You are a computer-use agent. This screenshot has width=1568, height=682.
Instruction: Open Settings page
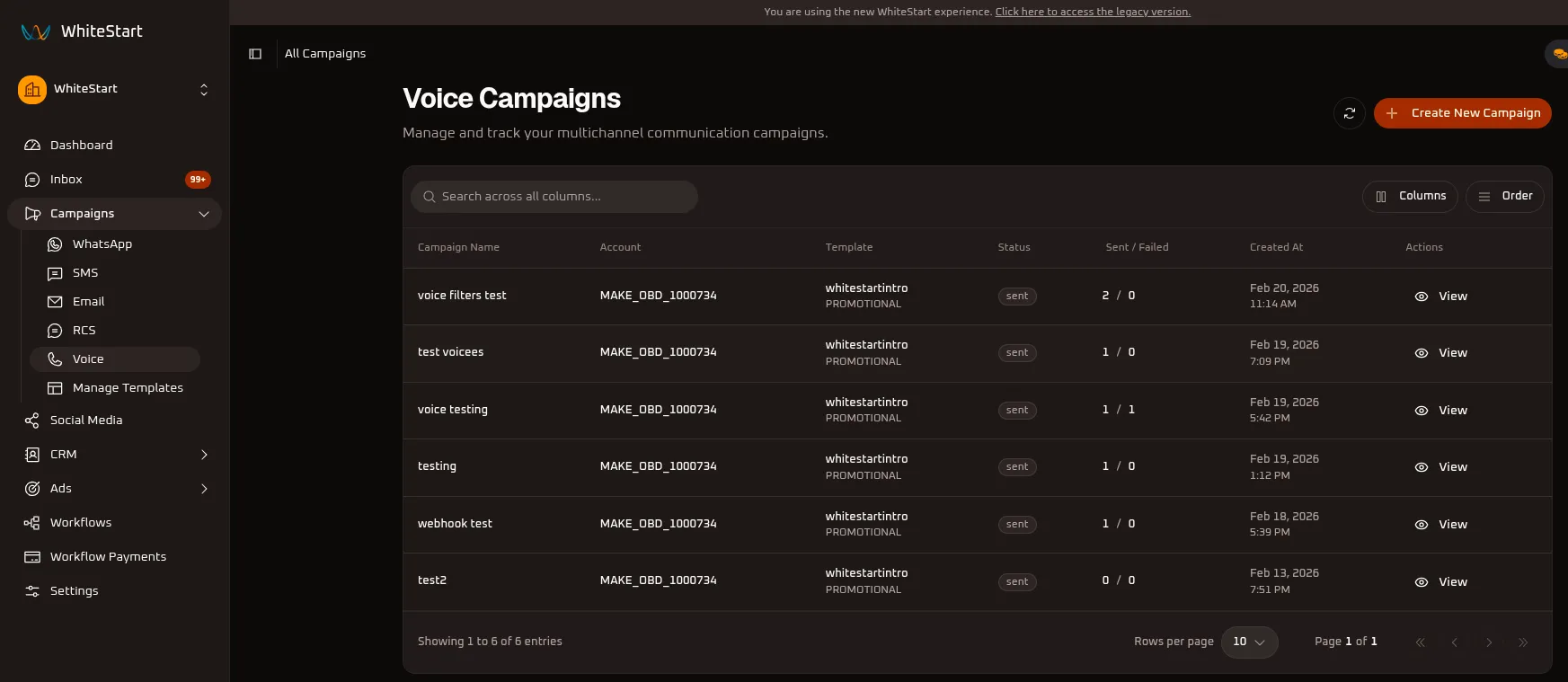pos(114,590)
